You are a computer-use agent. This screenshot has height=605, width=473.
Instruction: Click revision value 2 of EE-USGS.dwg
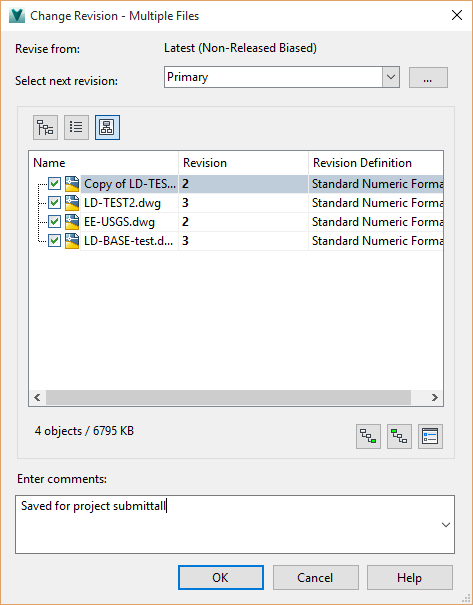tap(186, 222)
